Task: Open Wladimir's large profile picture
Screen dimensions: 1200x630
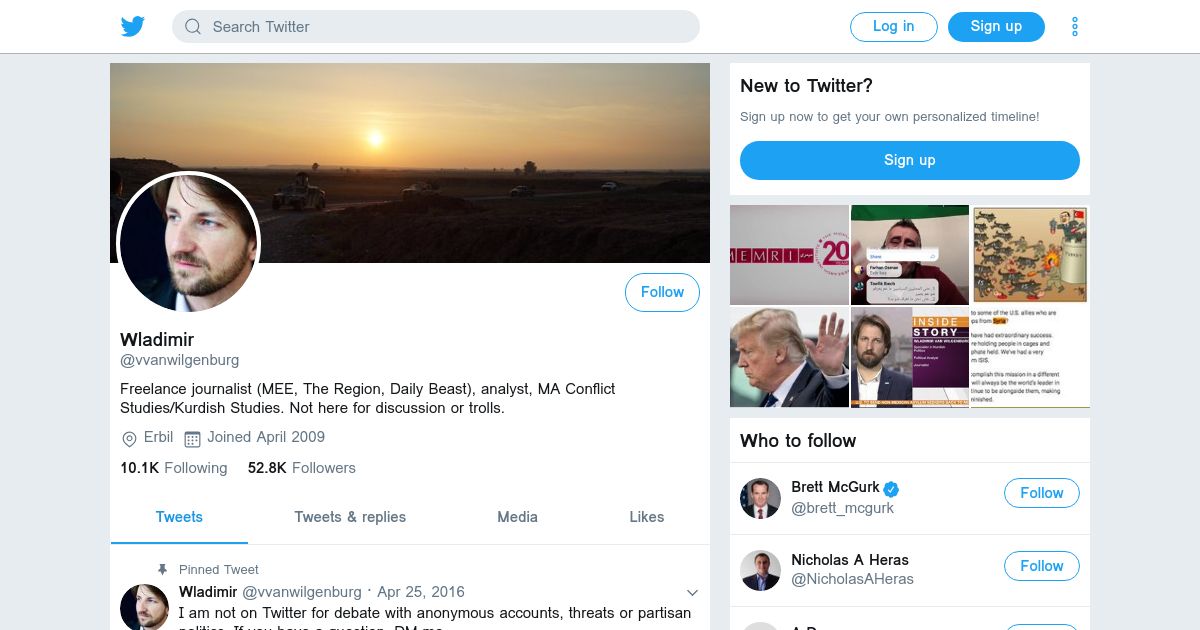Action: (x=189, y=243)
